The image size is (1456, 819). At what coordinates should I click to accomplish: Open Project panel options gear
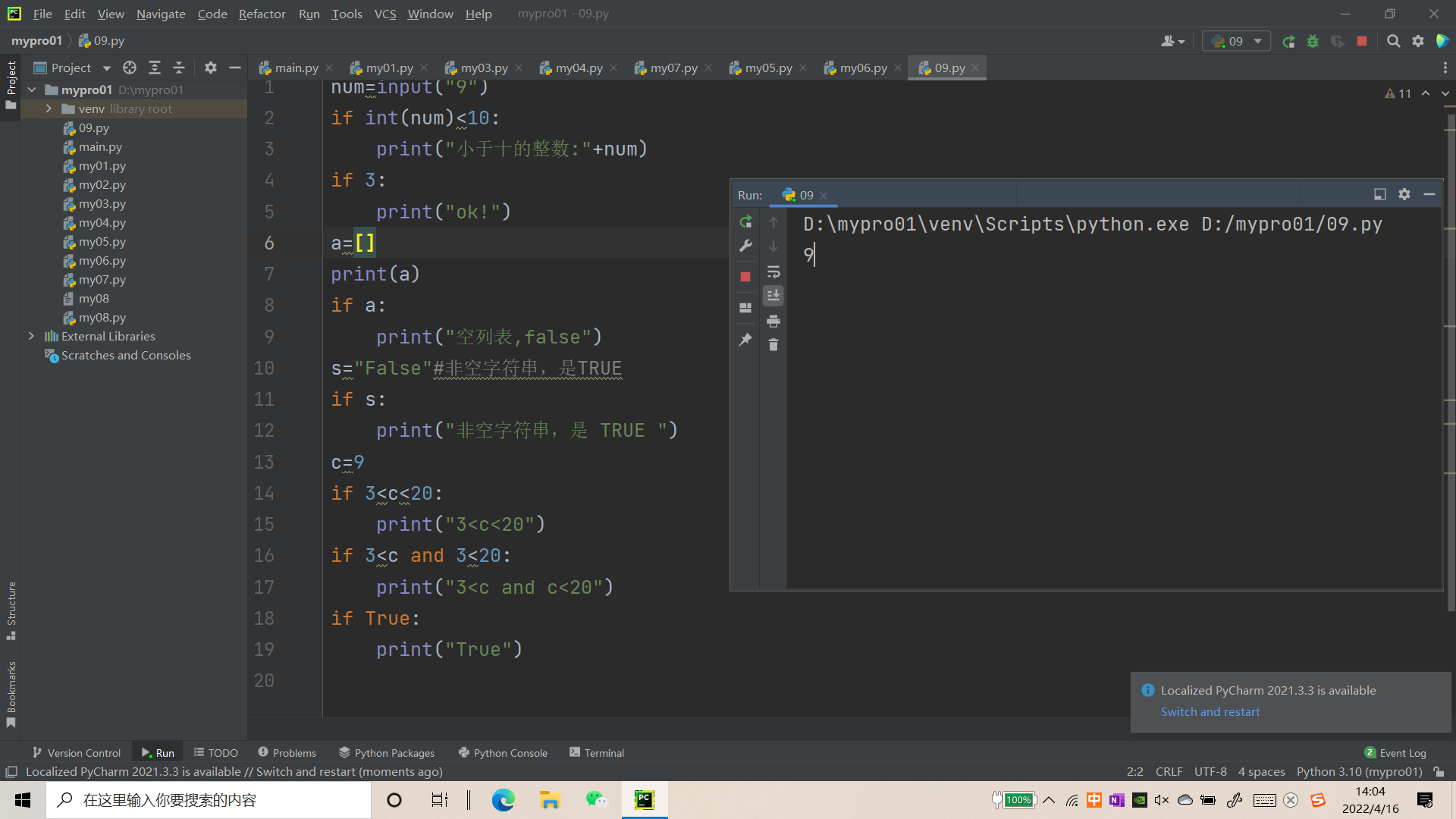coord(211,67)
